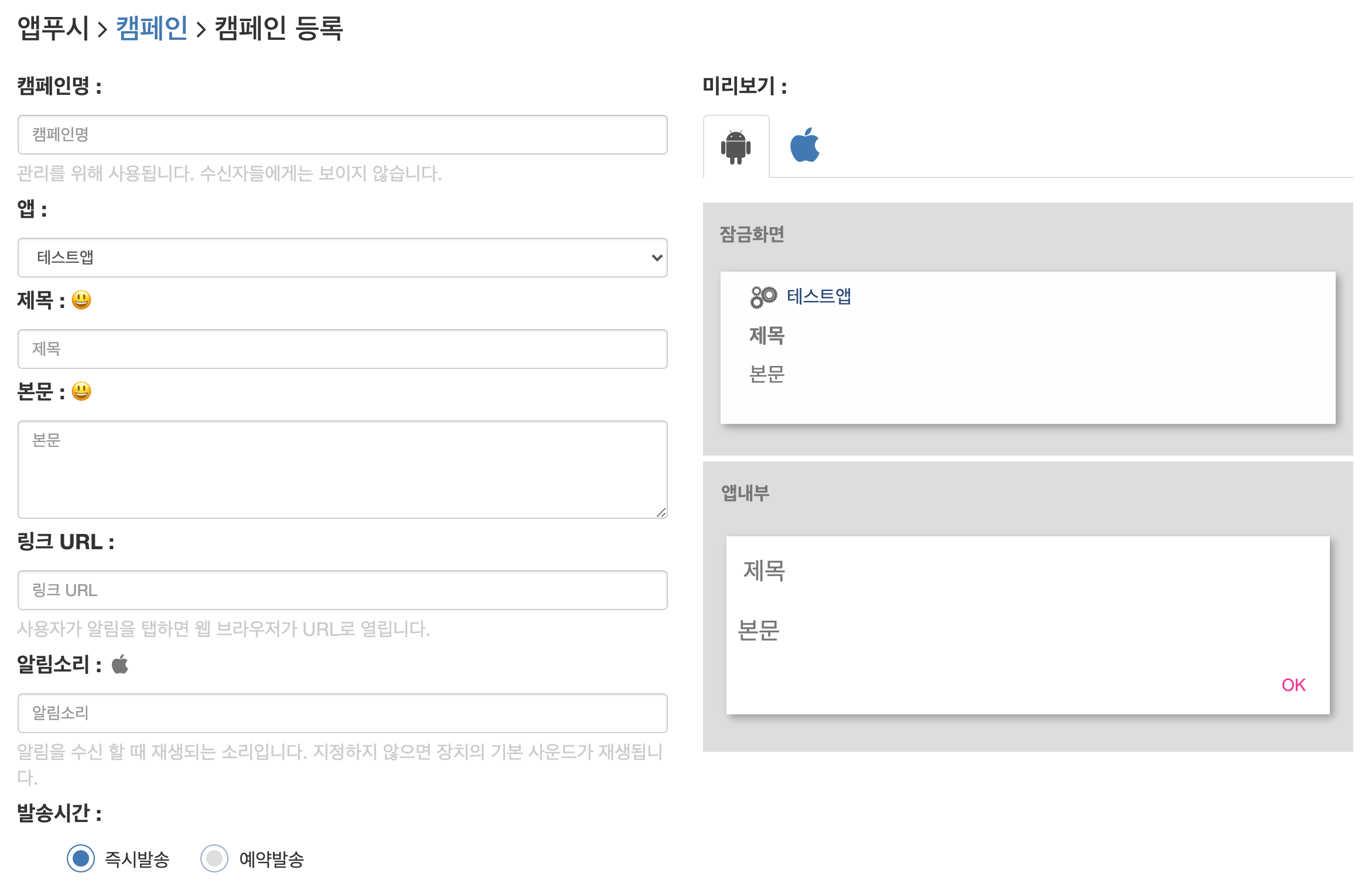Switch to Android preview tab

coord(736,147)
